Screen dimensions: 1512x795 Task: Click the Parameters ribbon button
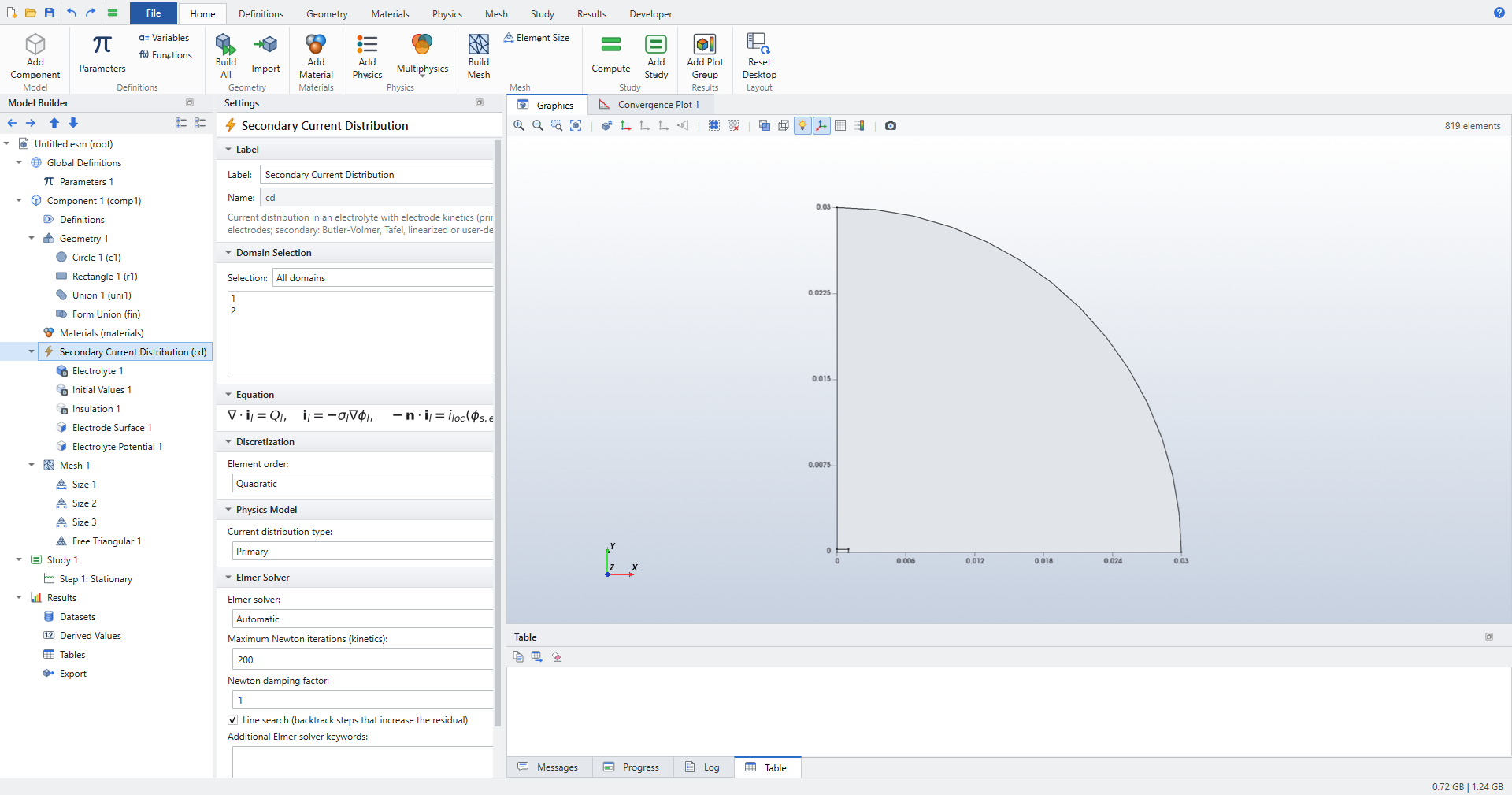point(102,54)
